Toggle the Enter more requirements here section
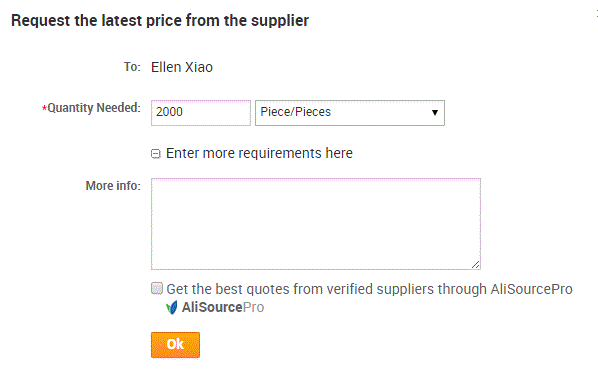Image resolution: width=598 pixels, height=376 pixels. [259, 153]
